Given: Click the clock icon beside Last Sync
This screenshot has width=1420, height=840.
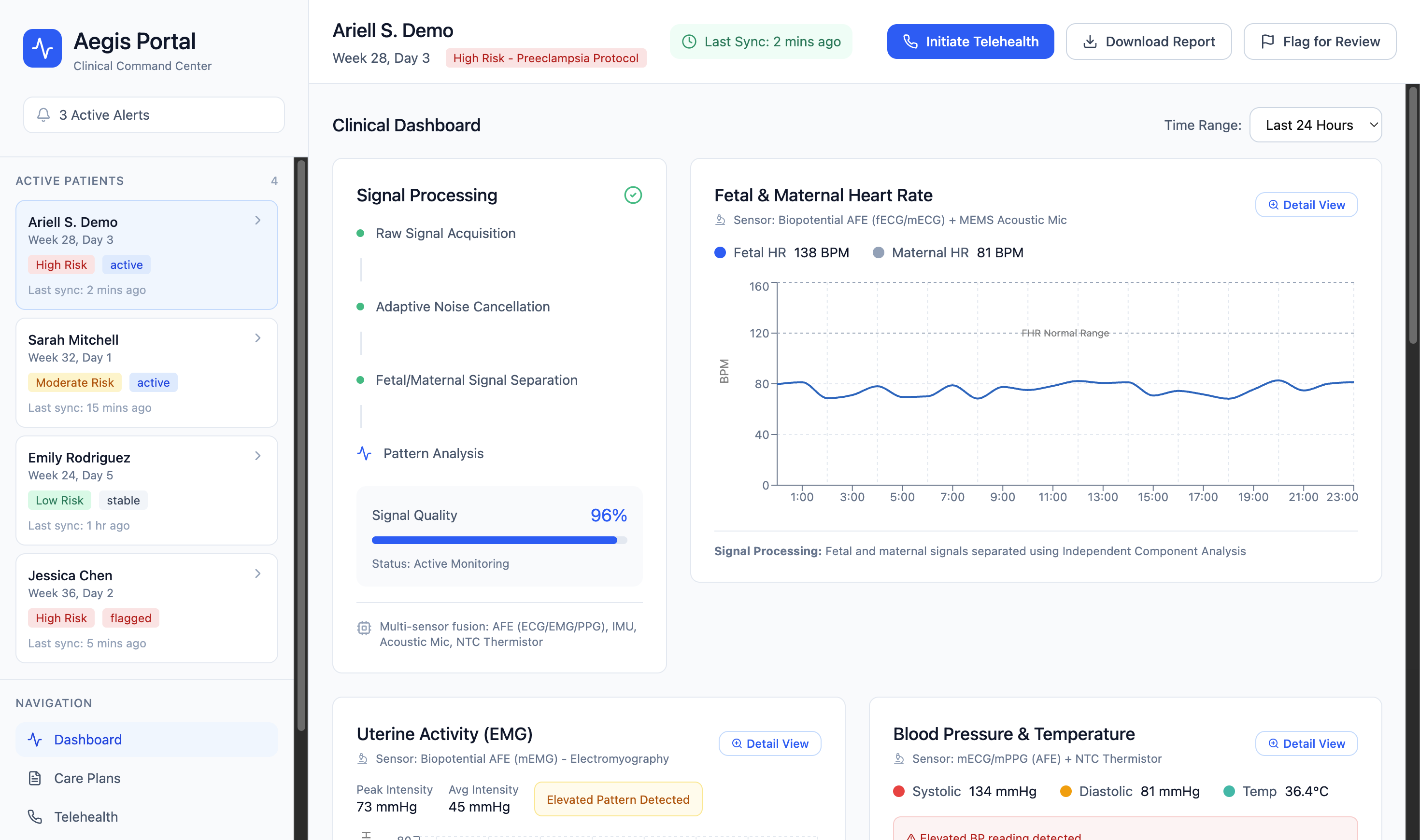Looking at the screenshot, I should point(689,42).
